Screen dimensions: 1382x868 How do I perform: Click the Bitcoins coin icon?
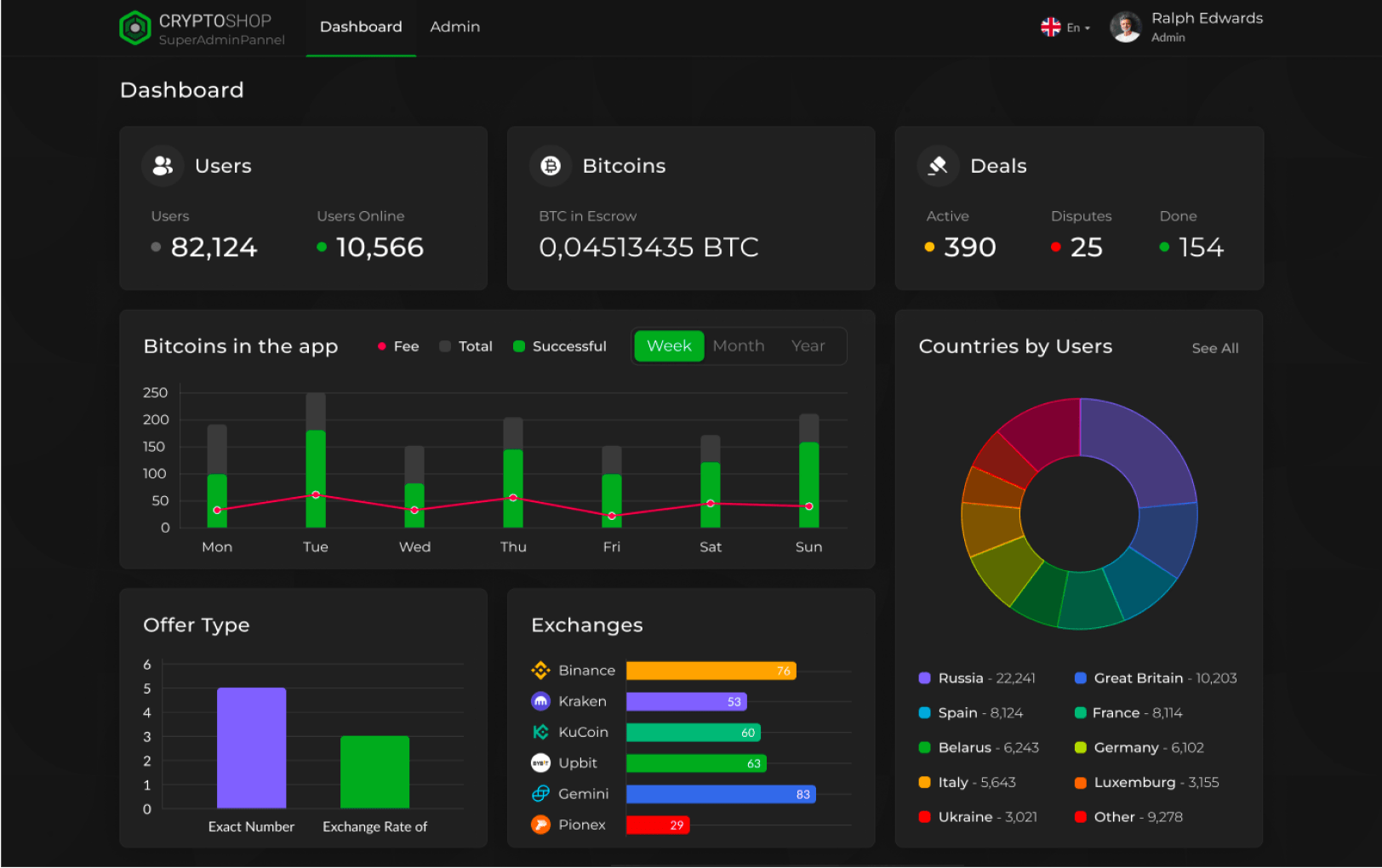550,165
